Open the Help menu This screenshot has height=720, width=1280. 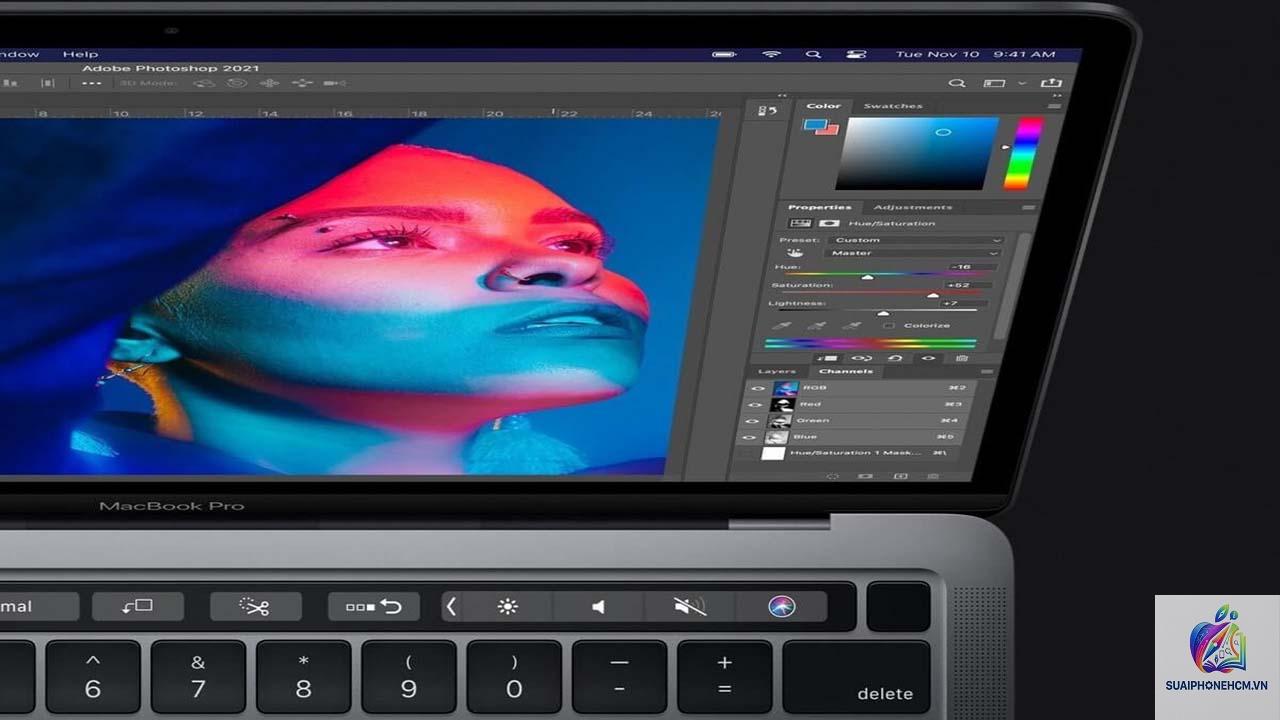click(x=80, y=54)
